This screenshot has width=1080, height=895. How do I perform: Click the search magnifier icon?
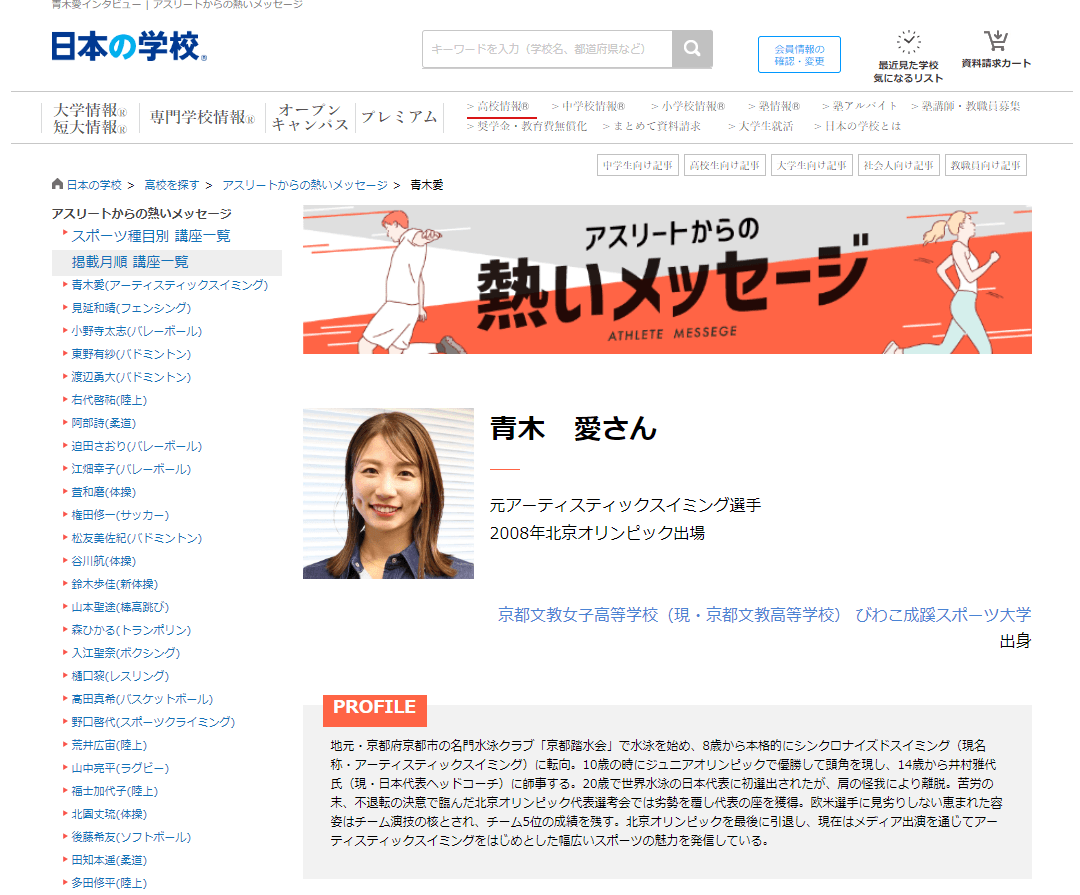coord(692,49)
